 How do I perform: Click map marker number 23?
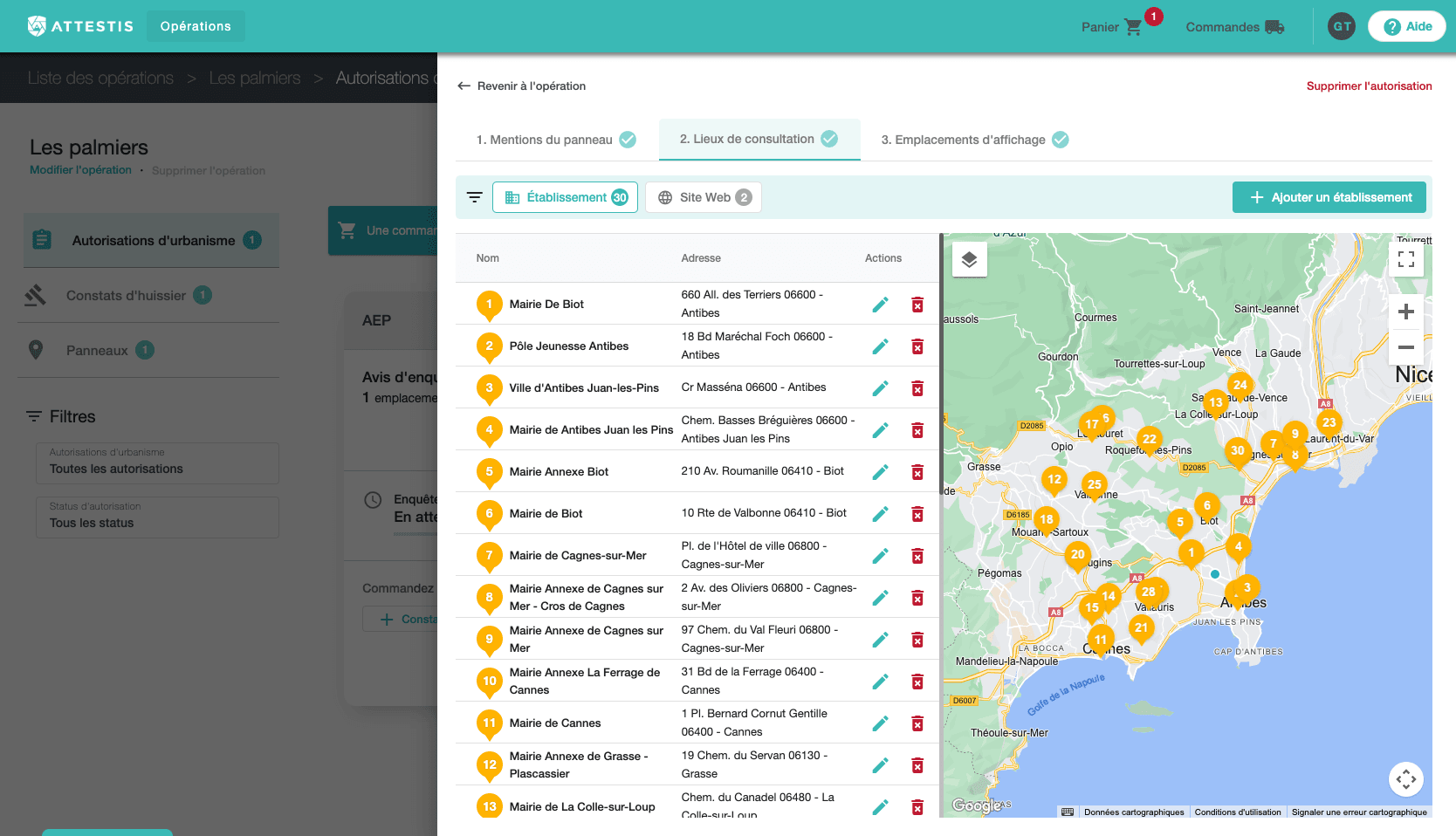[x=1329, y=424]
